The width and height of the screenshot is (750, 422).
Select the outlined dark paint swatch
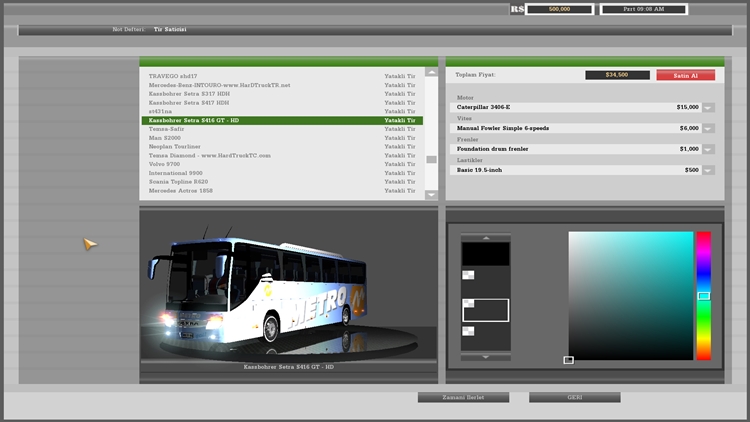click(485, 310)
